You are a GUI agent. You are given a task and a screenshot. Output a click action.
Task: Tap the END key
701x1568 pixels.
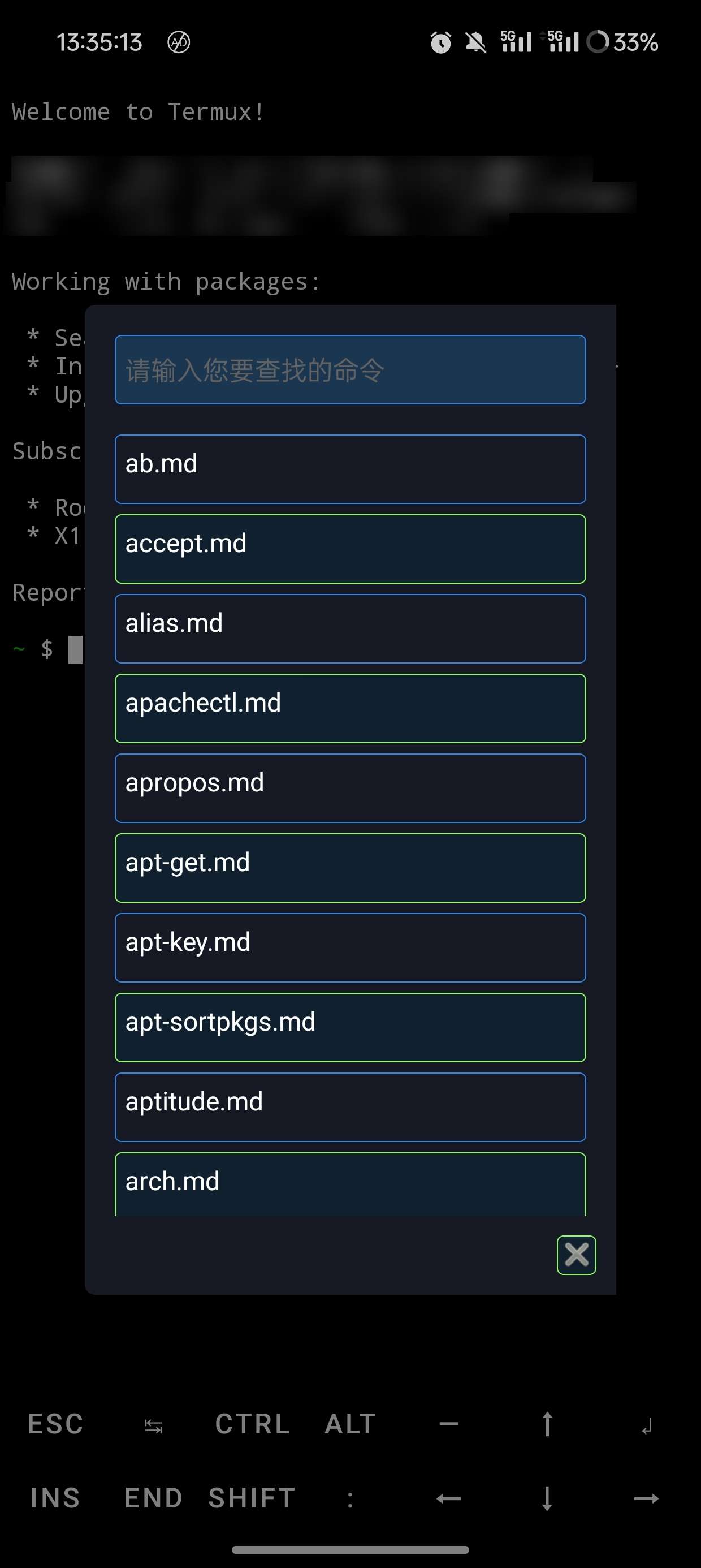153,1498
